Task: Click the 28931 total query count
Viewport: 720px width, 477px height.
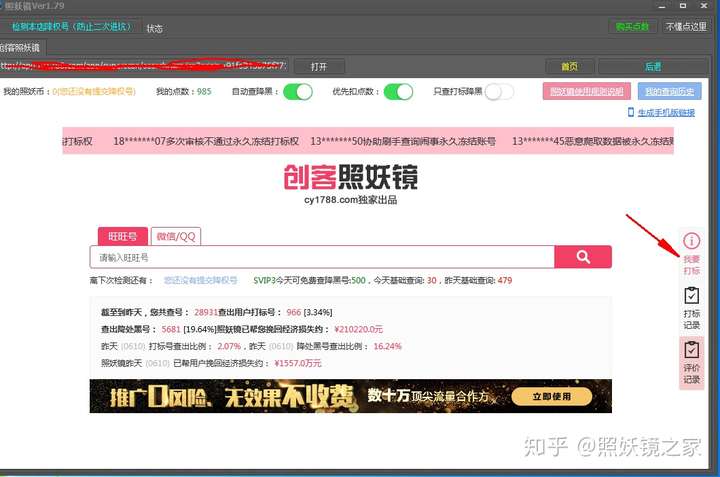Action: pos(206,312)
